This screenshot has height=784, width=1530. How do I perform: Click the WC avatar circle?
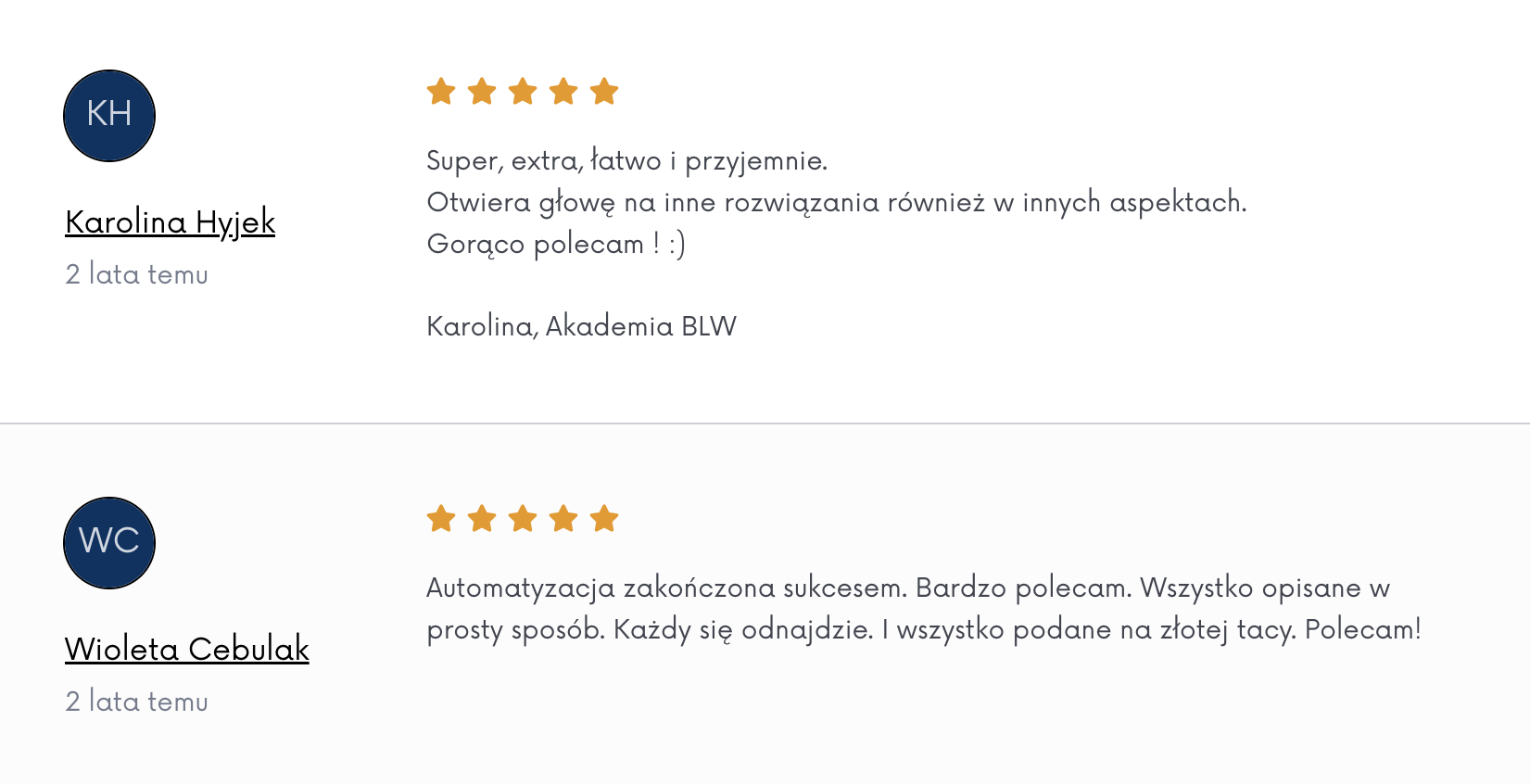109,543
